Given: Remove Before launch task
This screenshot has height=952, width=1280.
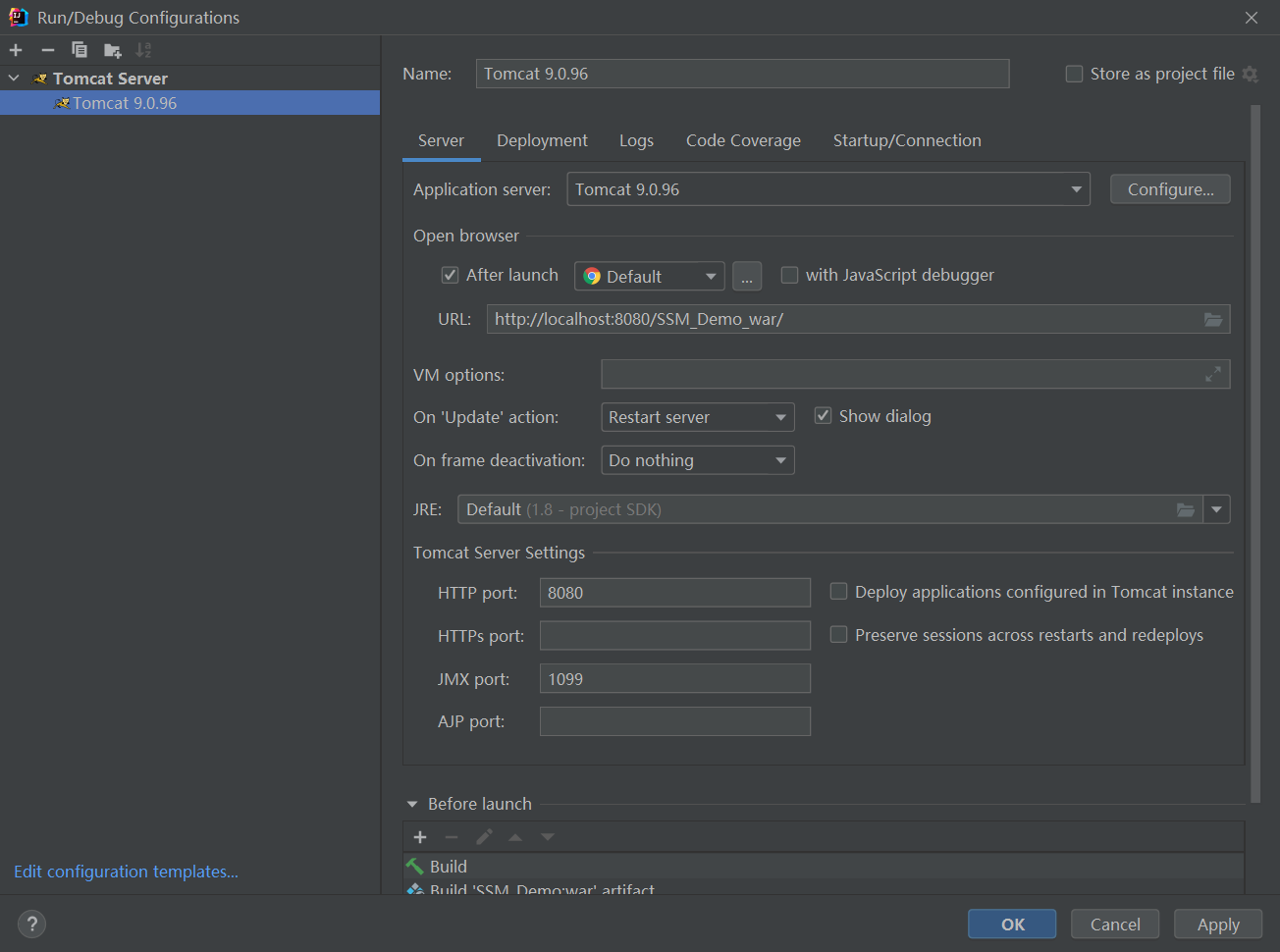Looking at the screenshot, I should [x=452, y=837].
